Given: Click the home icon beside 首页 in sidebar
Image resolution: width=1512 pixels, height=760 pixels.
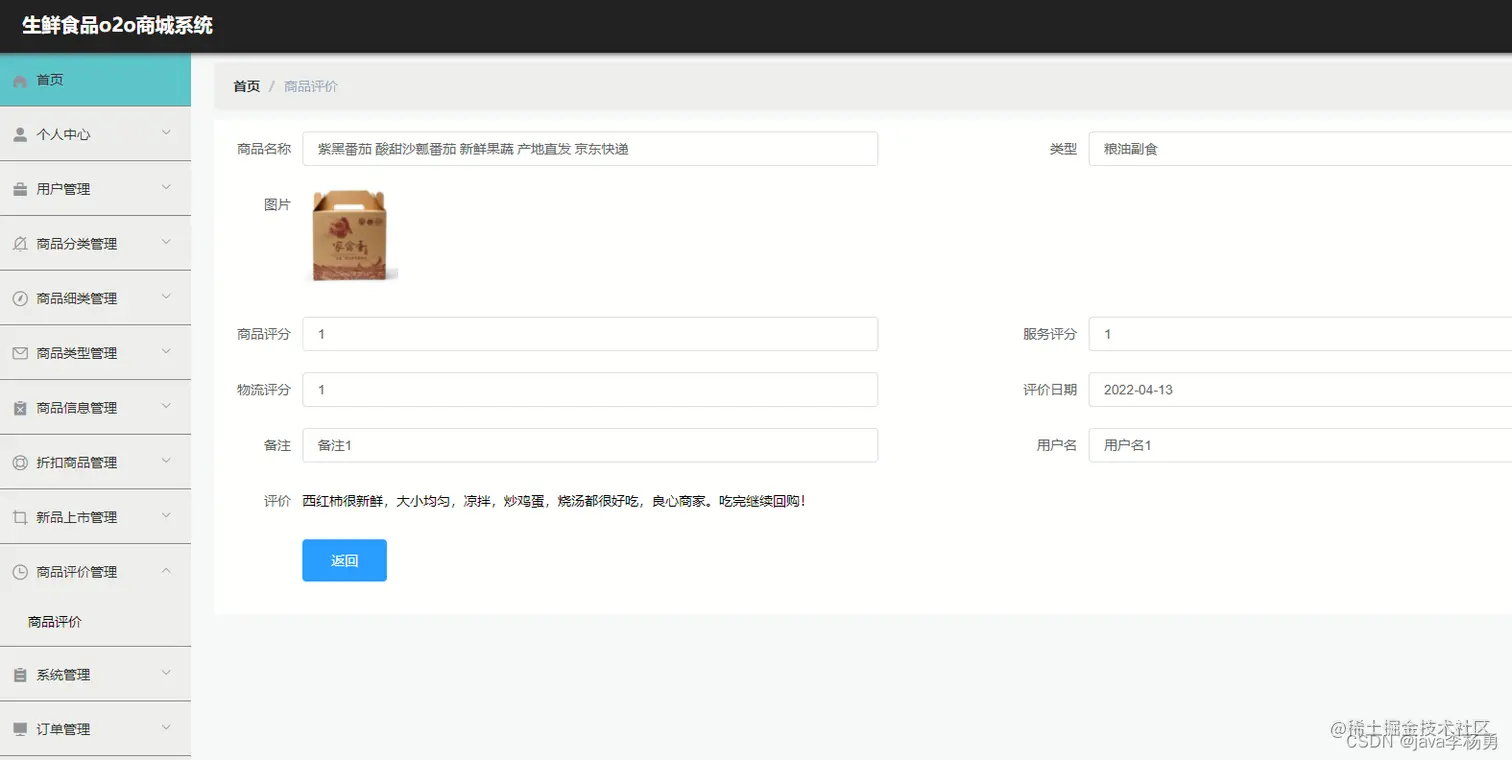Looking at the screenshot, I should pyautogui.click(x=20, y=81).
